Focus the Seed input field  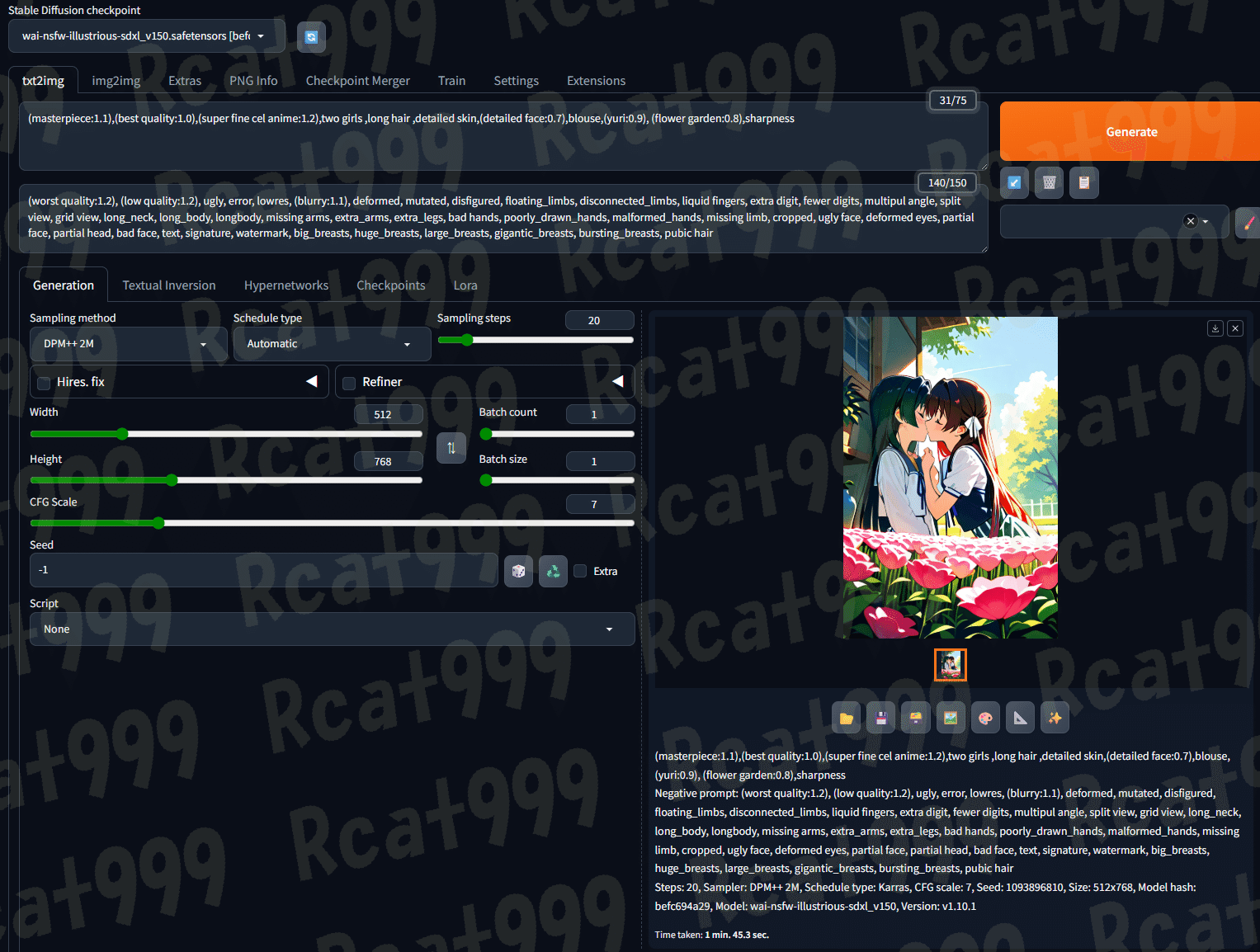[264, 570]
